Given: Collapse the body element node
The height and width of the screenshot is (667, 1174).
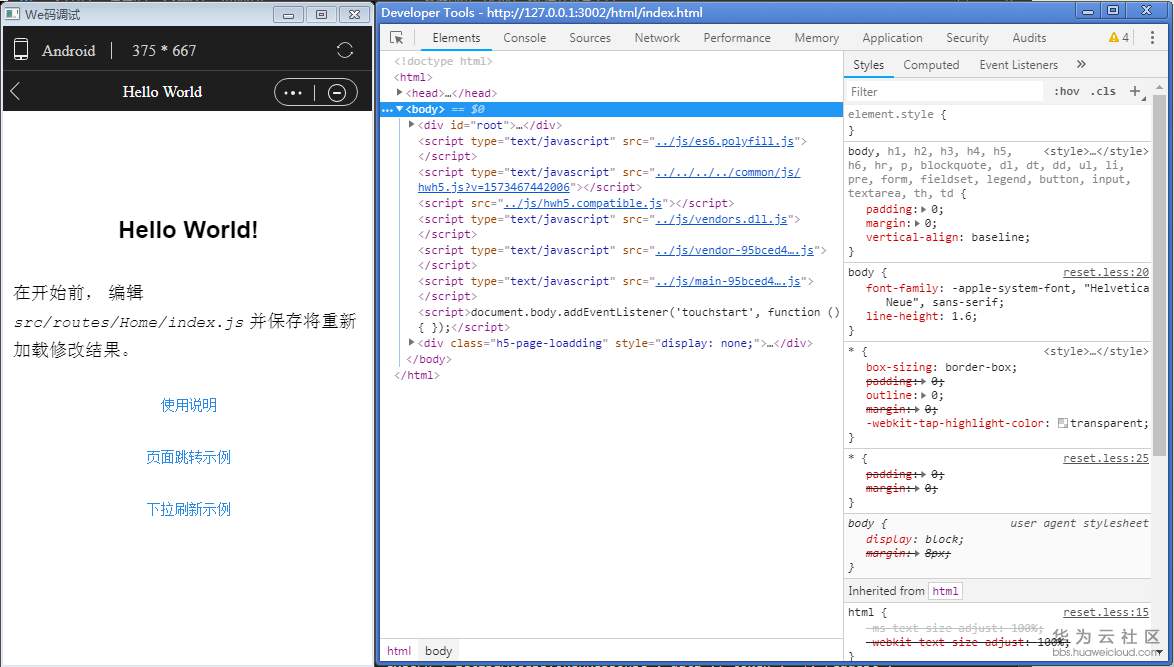Looking at the screenshot, I should (x=400, y=109).
